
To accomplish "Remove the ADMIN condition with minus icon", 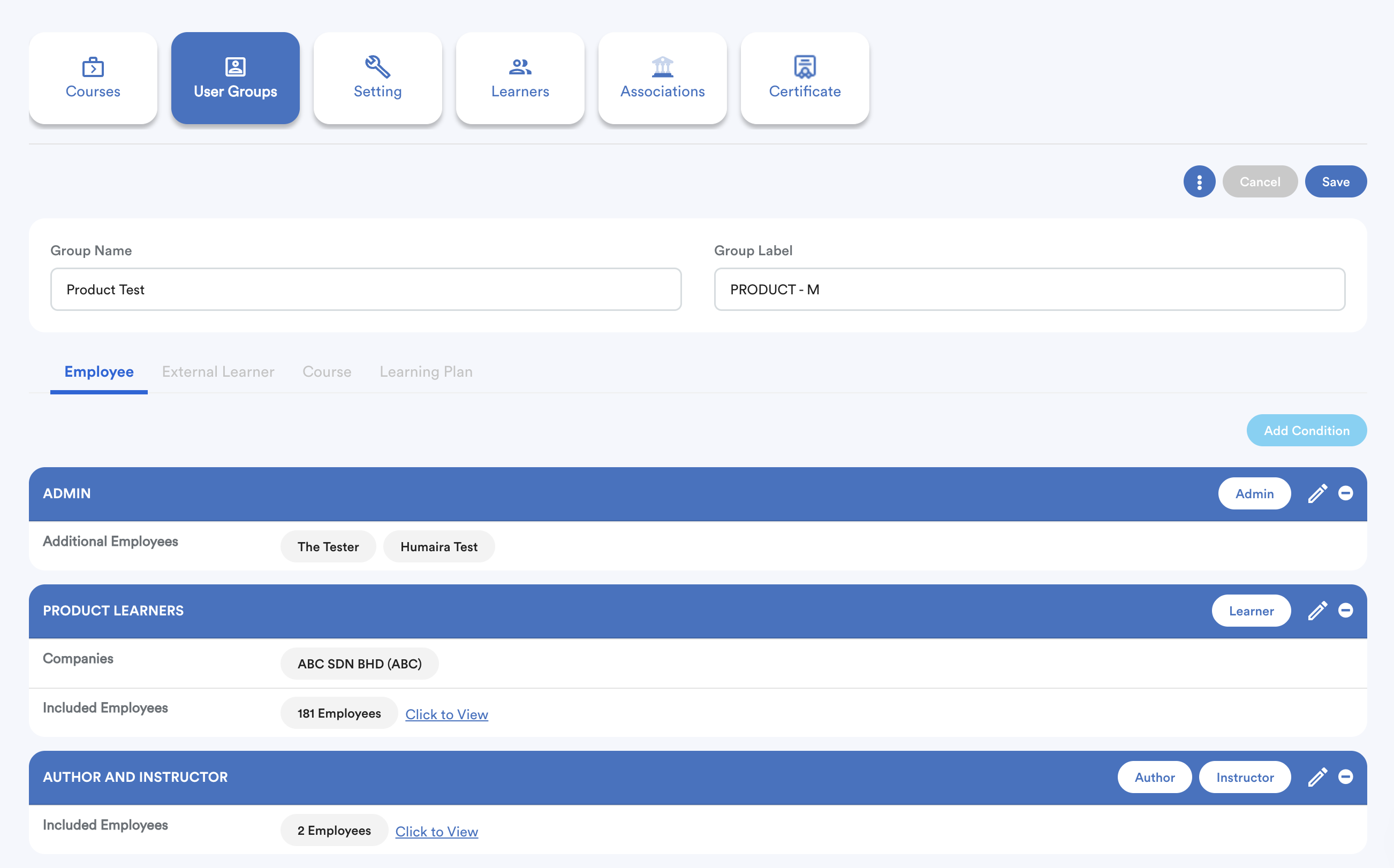I will pos(1345,494).
